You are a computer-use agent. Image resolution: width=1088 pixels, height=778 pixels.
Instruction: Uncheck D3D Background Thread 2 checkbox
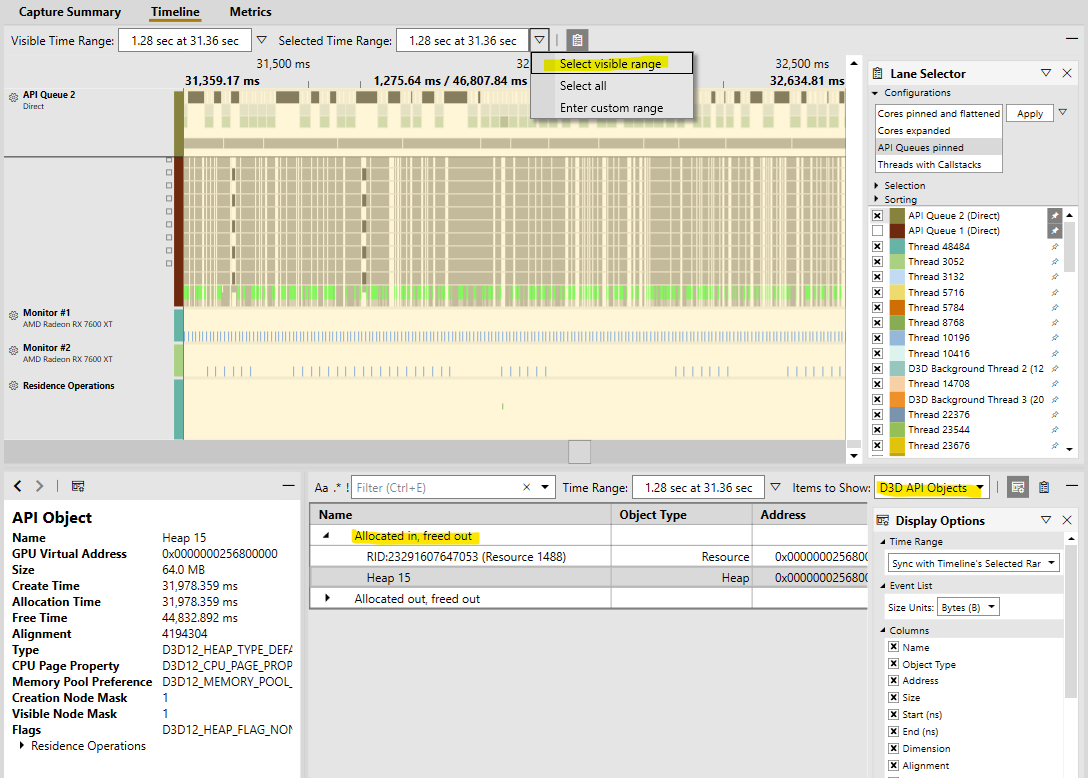coord(877,369)
